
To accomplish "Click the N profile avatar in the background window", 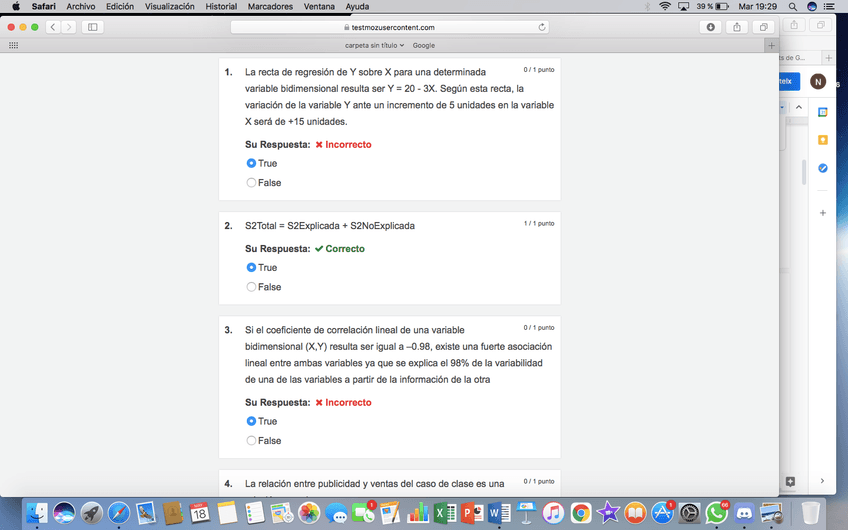I will pyautogui.click(x=818, y=82).
